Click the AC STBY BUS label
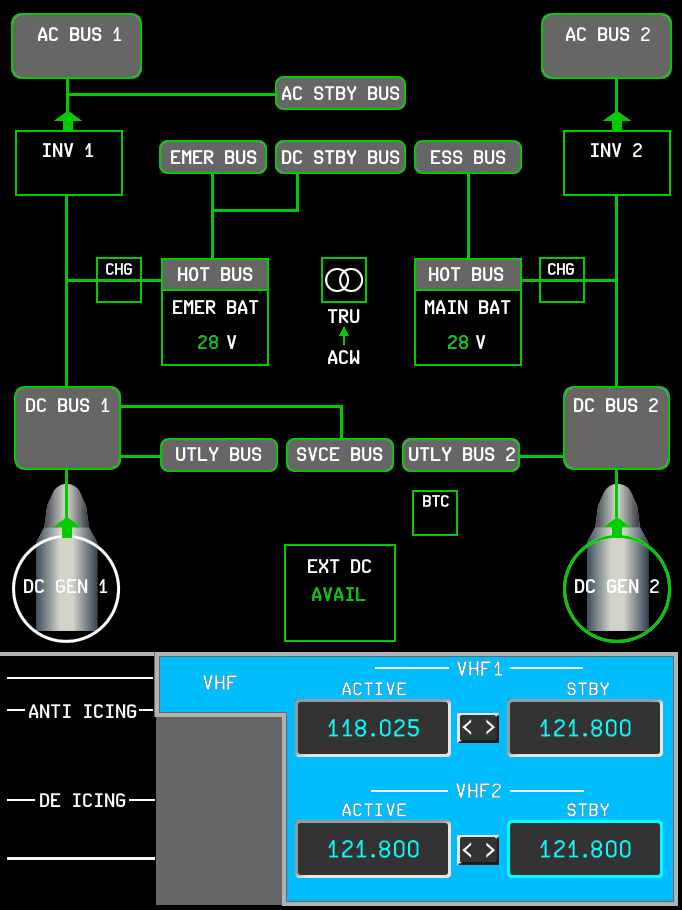 pyautogui.click(x=341, y=94)
